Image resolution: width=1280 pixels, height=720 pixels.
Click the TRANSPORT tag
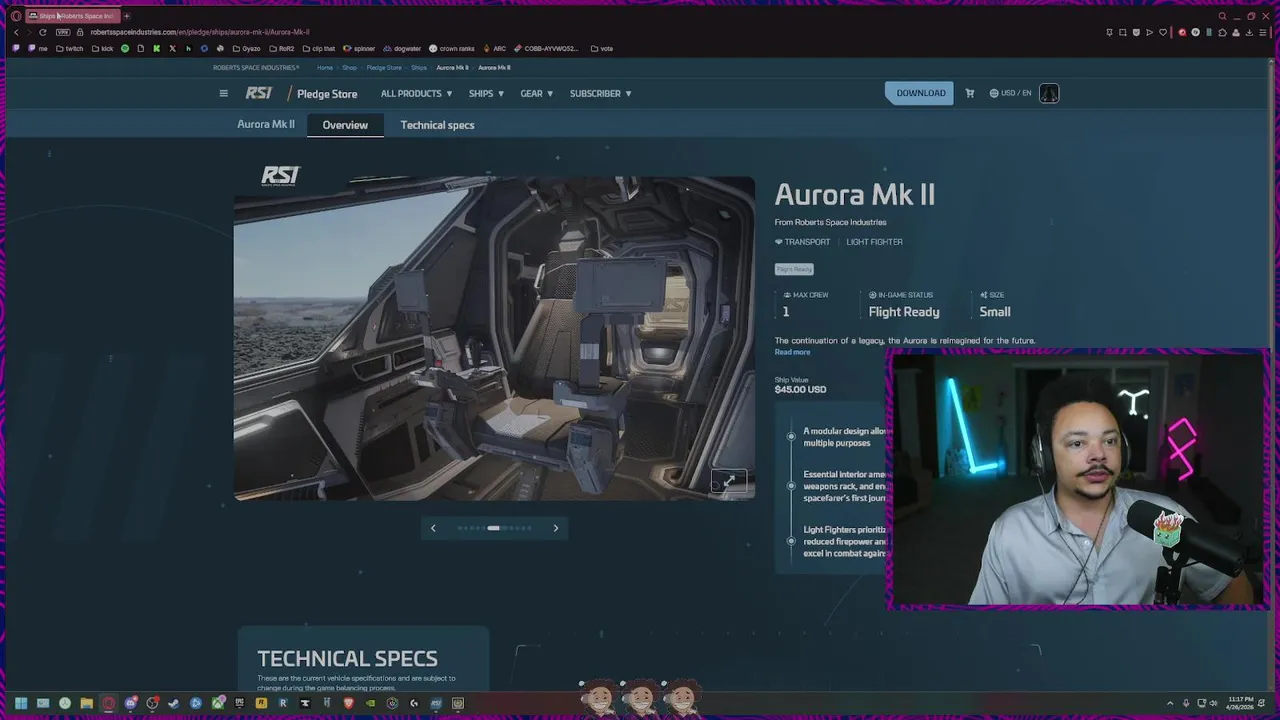[802, 242]
